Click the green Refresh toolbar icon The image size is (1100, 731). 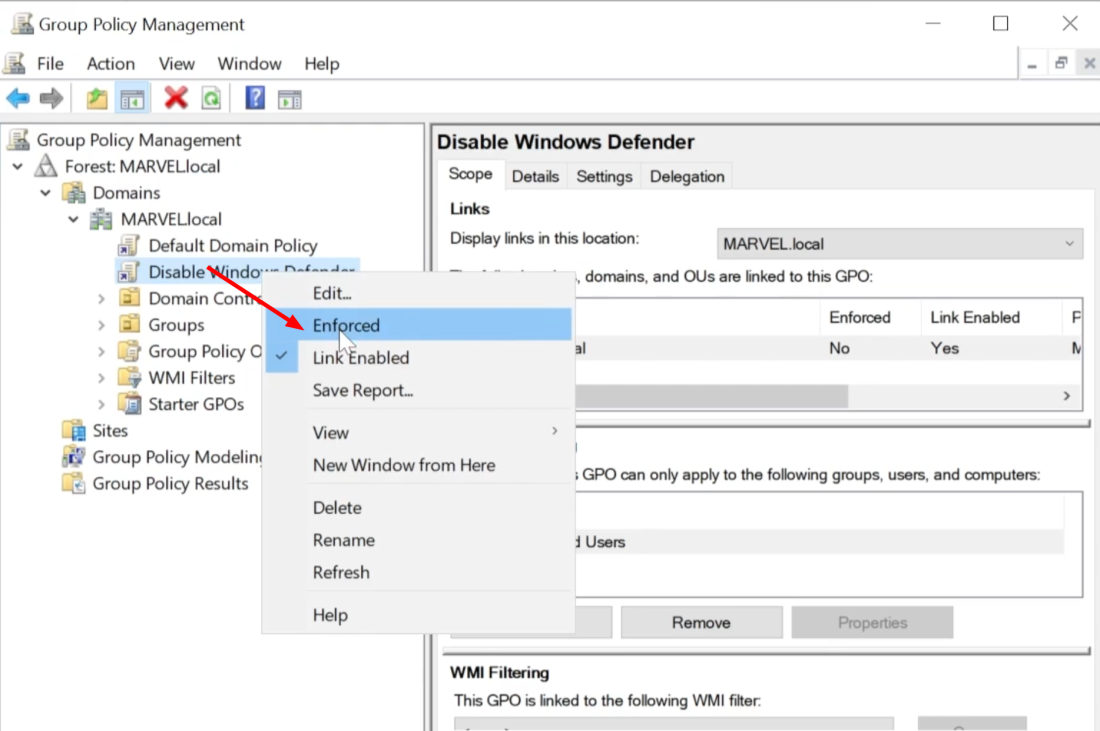(211, 98)
